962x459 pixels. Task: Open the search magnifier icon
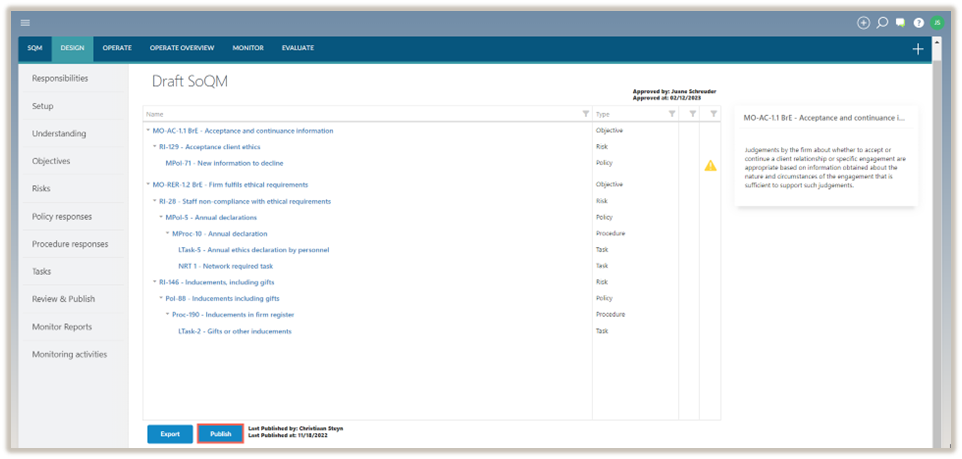(x=882, y=22)
